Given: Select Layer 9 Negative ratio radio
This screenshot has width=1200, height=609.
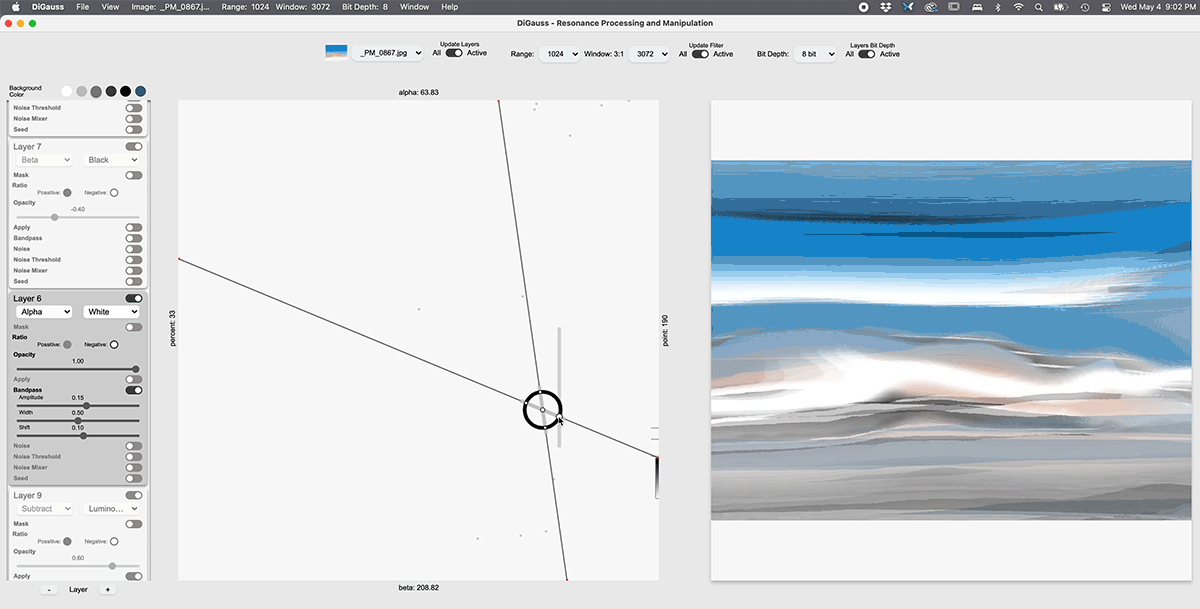Looking at the screenshot, I should (114, 542).
